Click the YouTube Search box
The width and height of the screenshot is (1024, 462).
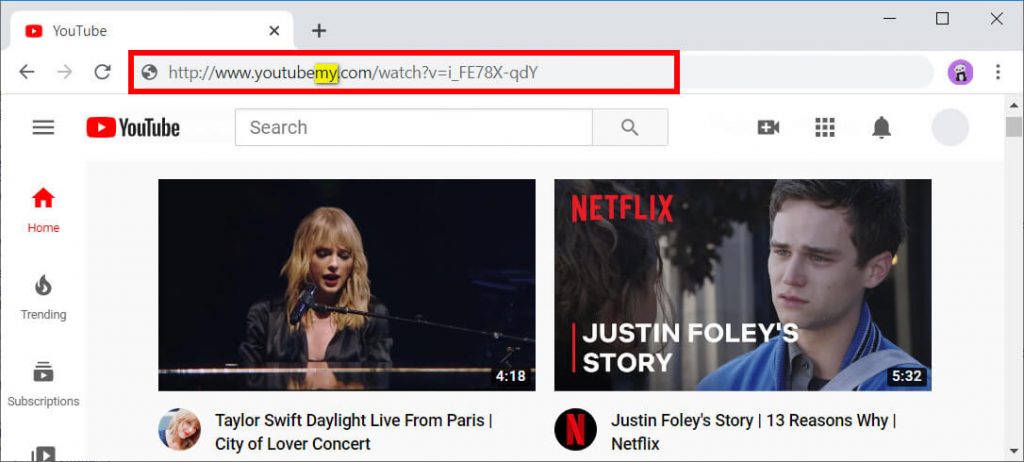[413, 127]
